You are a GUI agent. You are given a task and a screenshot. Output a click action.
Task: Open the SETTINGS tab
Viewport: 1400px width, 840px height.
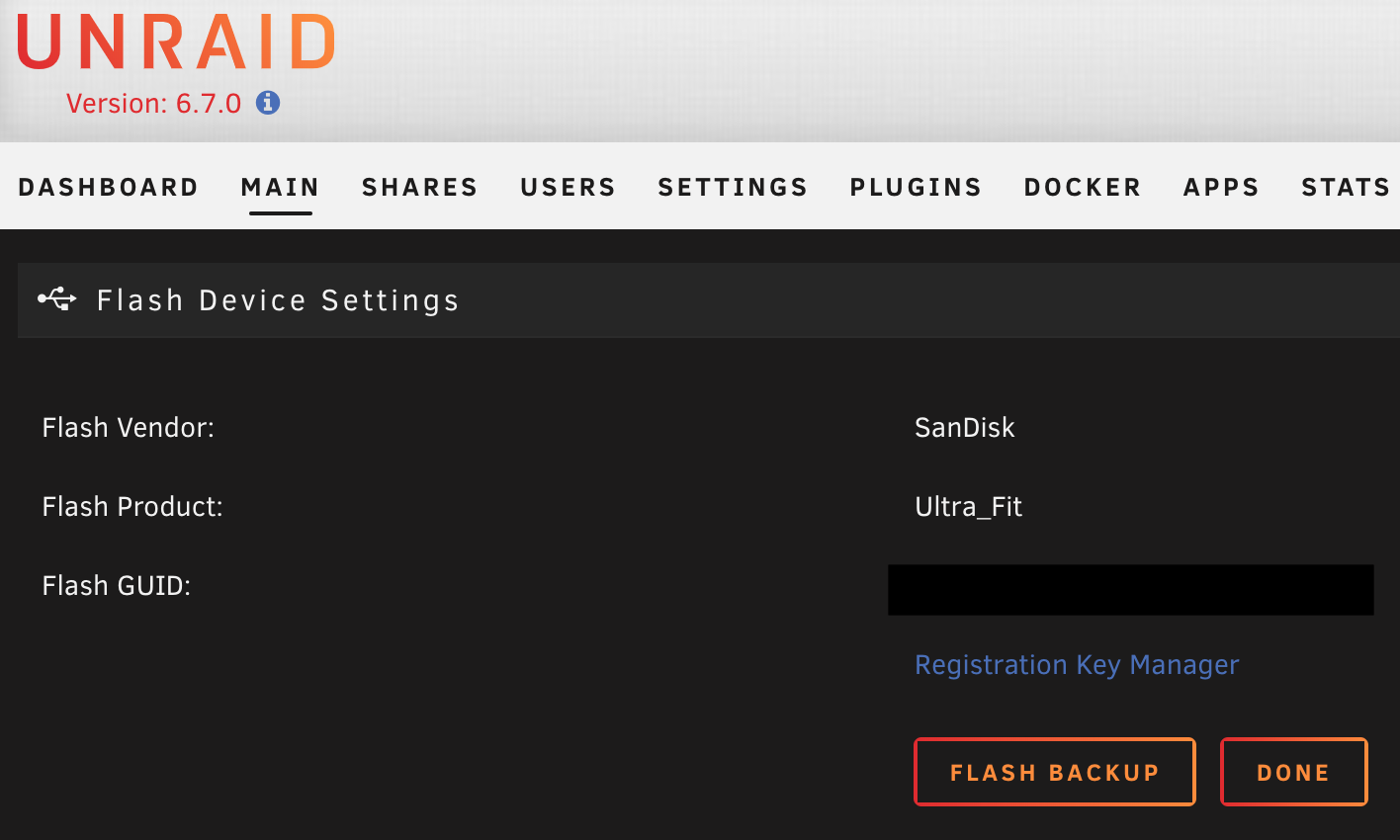point(732,187)
